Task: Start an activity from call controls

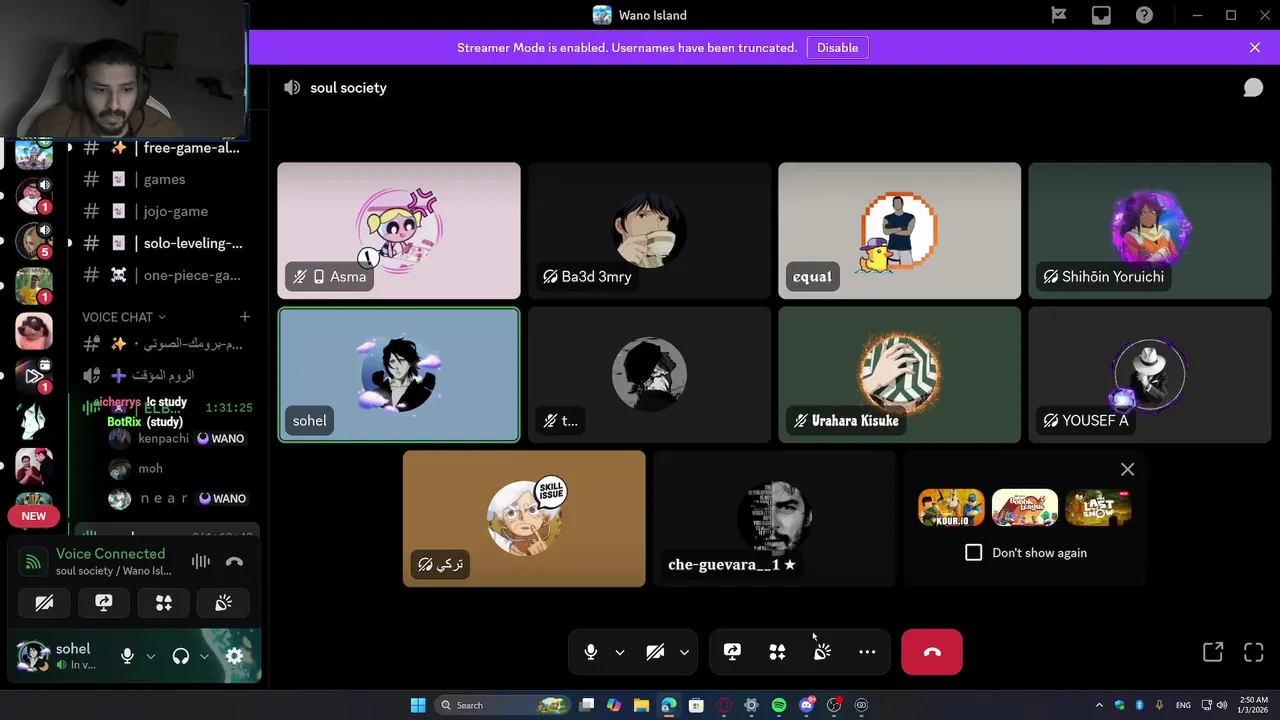Action: 777,652
